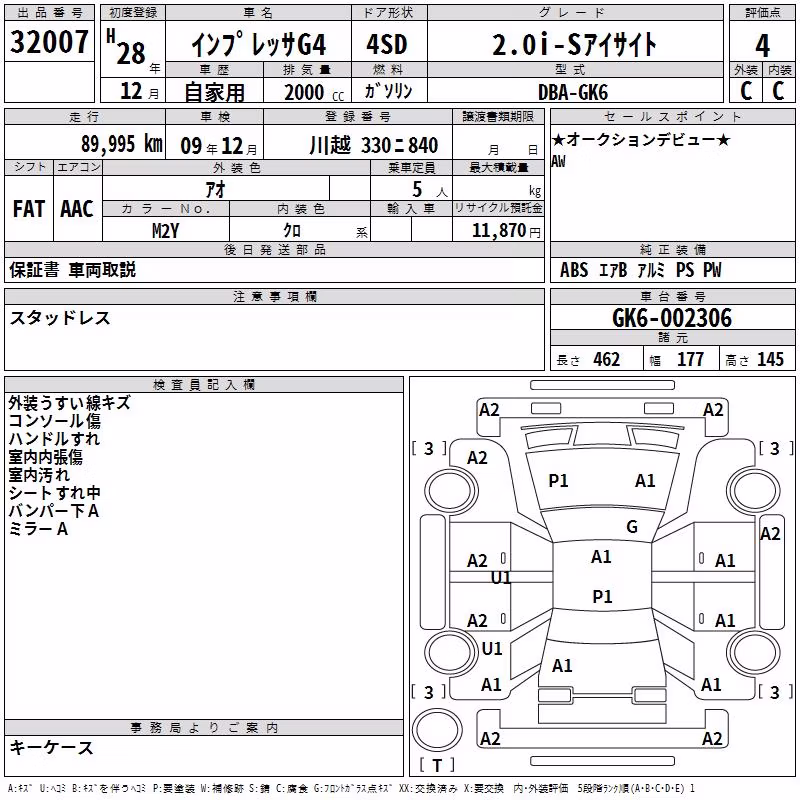The image size is (800, 800).
Task: Select the air conditioner value AAC
Action: [x=77, y=209]
